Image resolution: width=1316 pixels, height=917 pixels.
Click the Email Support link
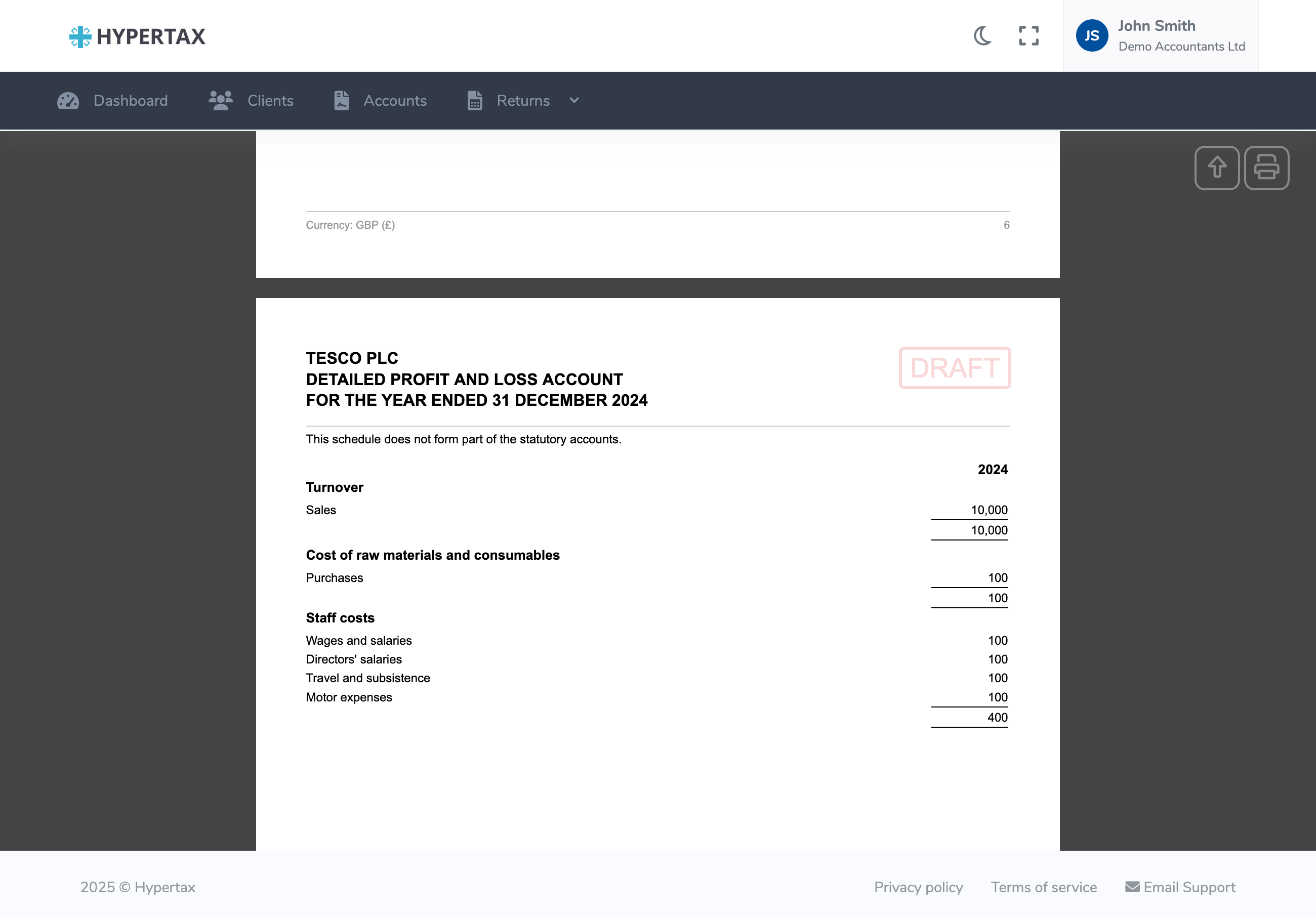point(1180,887)
